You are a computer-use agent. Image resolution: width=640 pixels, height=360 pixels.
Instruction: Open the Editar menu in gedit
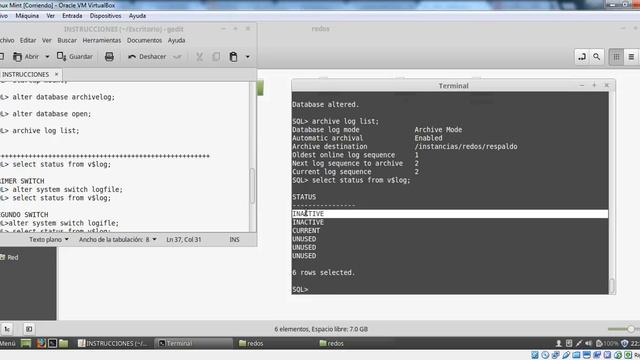coord(28,40)
